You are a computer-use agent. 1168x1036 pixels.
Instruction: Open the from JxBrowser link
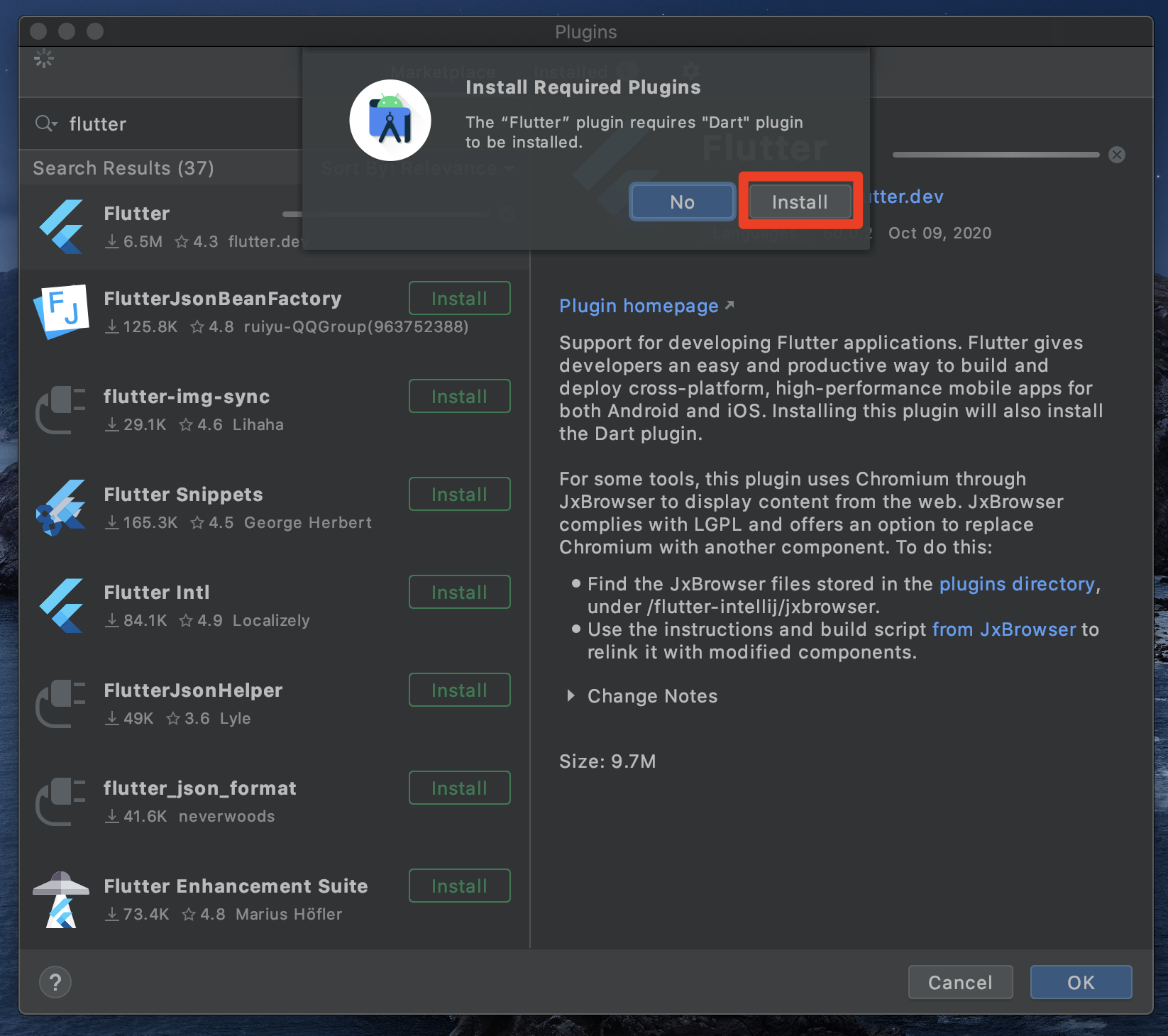[x=1003, y=629]
